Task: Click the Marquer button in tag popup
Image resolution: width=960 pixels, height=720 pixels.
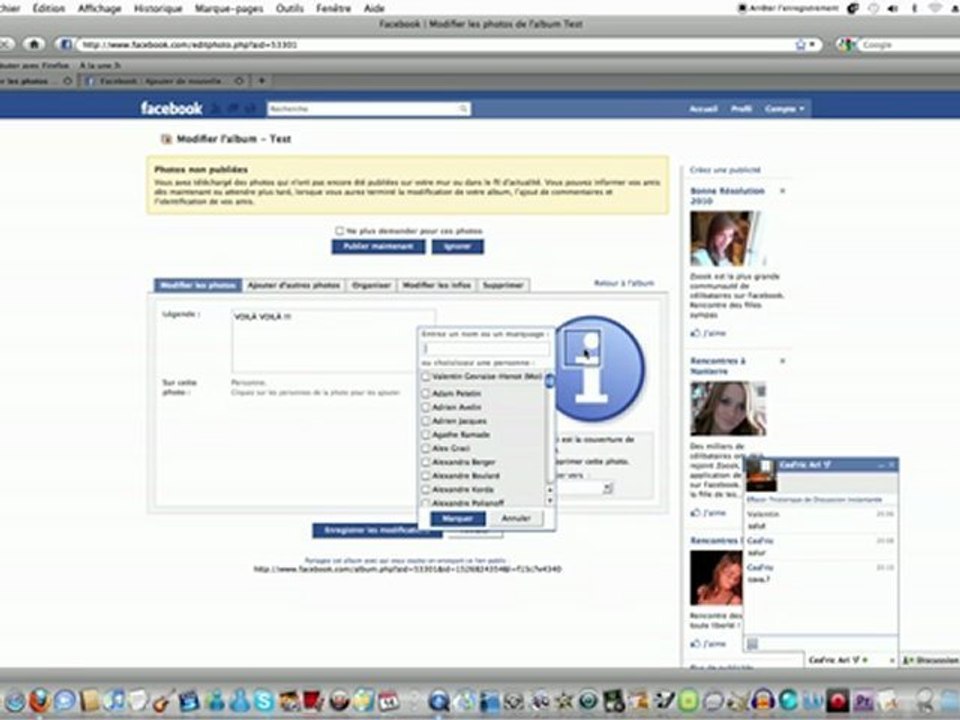Action: point(458,519)
